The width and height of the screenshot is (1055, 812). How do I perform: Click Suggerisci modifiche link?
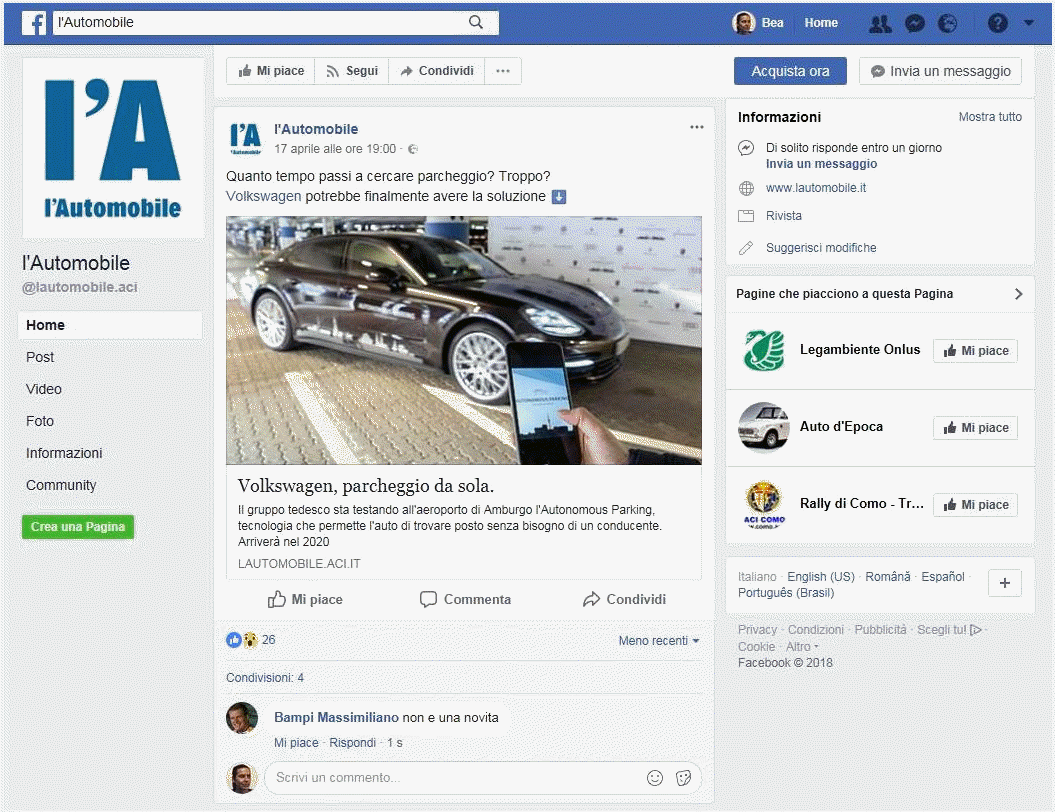[x=821, y=248]
